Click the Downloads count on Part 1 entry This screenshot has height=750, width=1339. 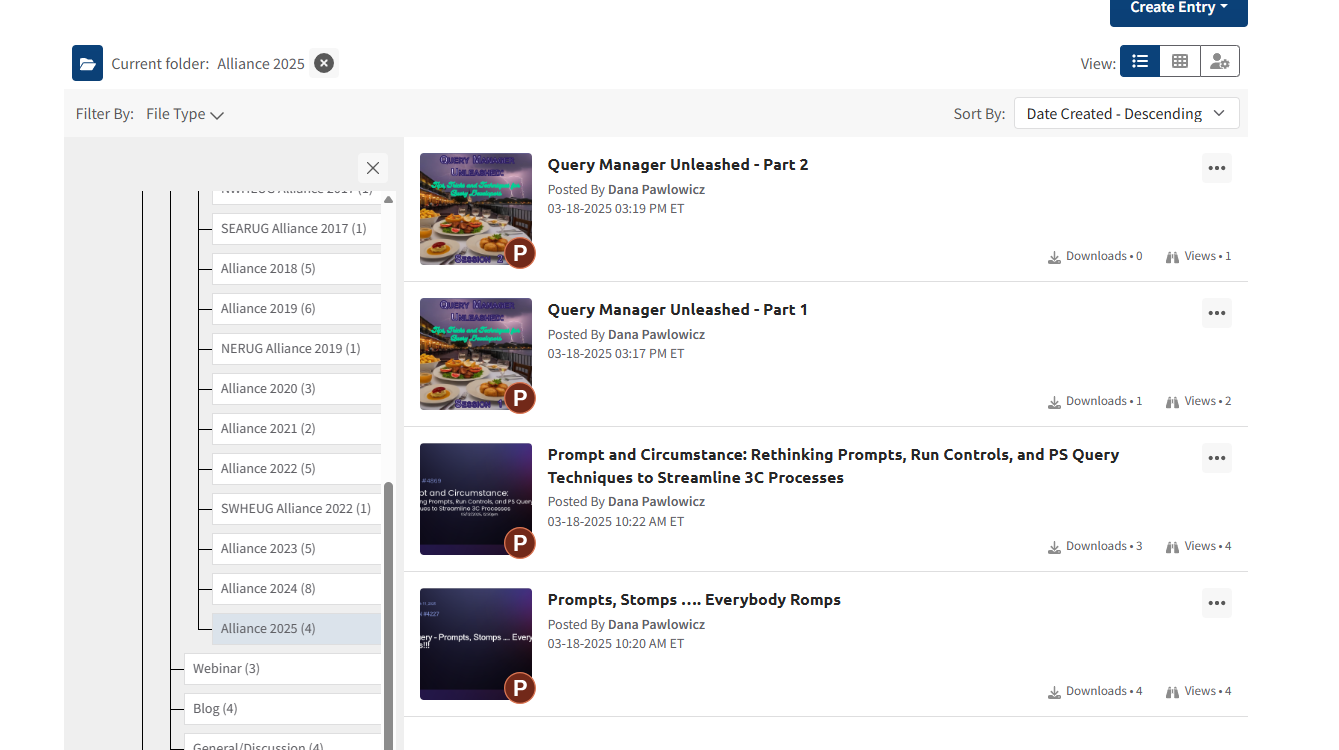click(1104, 401)
